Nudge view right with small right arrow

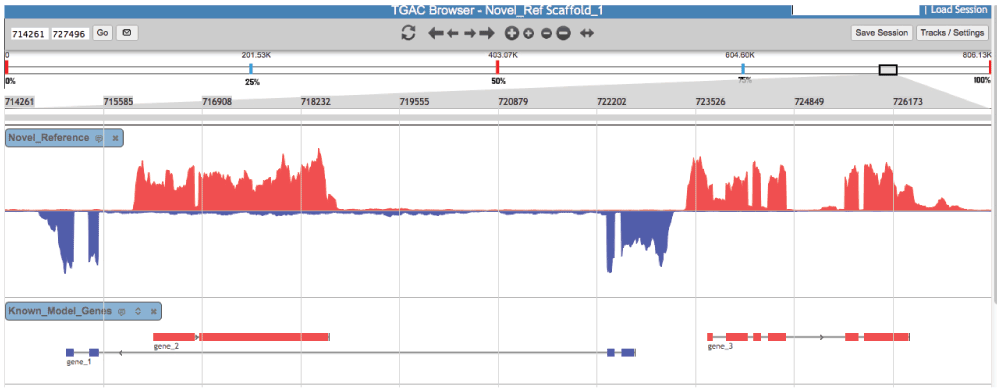click(469, 33)
